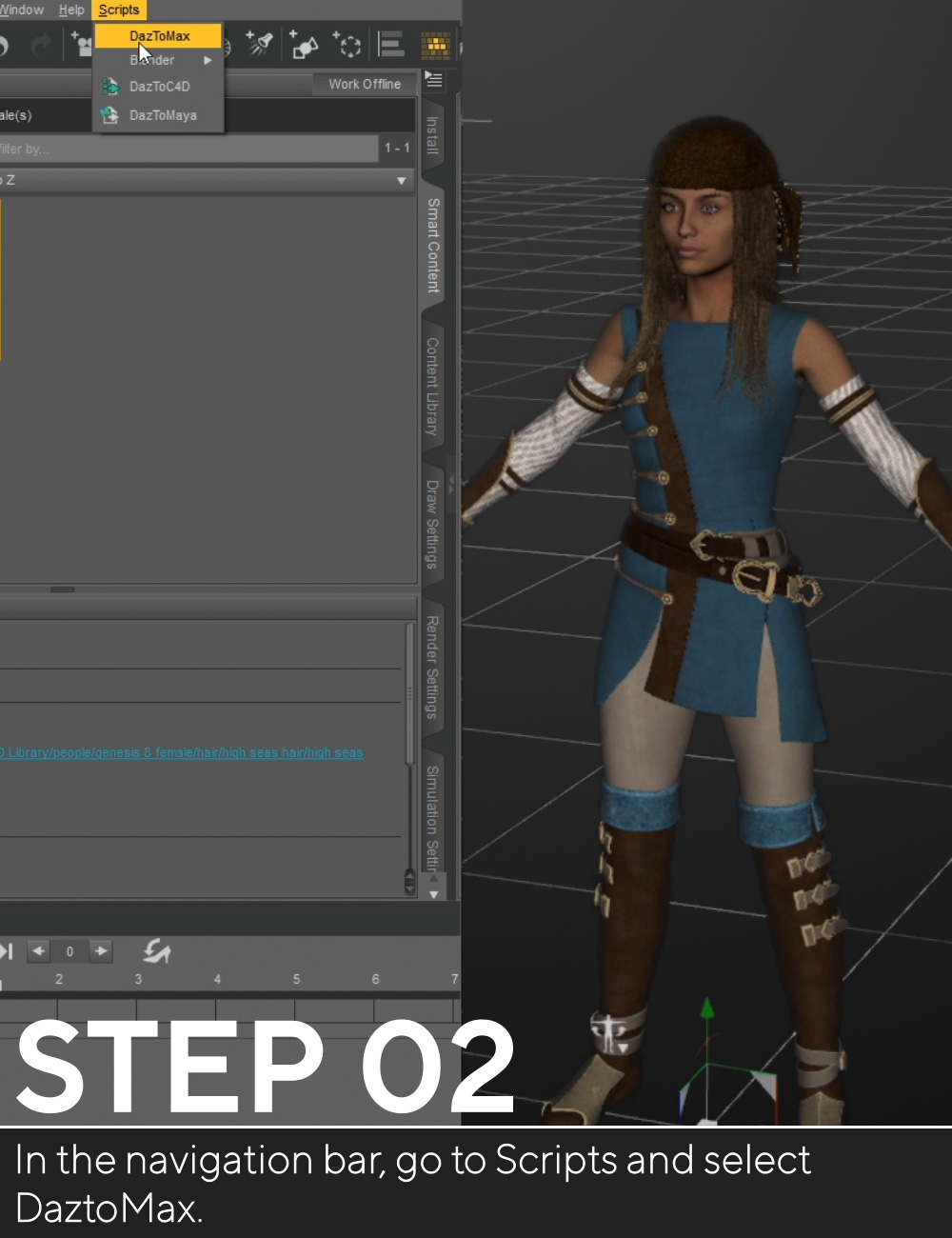Click the 1 - 1 results count
Screen dimensions: 952x1238
(397, 149)
